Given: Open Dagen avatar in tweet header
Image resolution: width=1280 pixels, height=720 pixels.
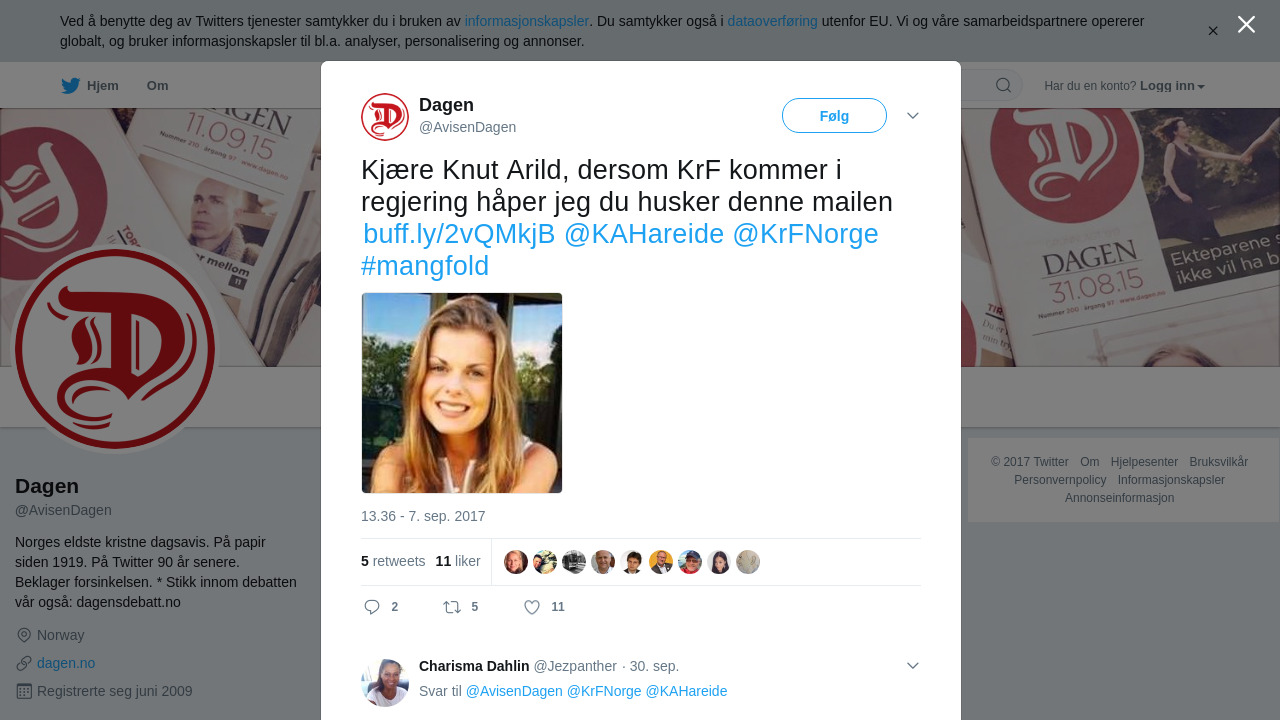Looking at the screenshot, I should click(x=385, y=117).
